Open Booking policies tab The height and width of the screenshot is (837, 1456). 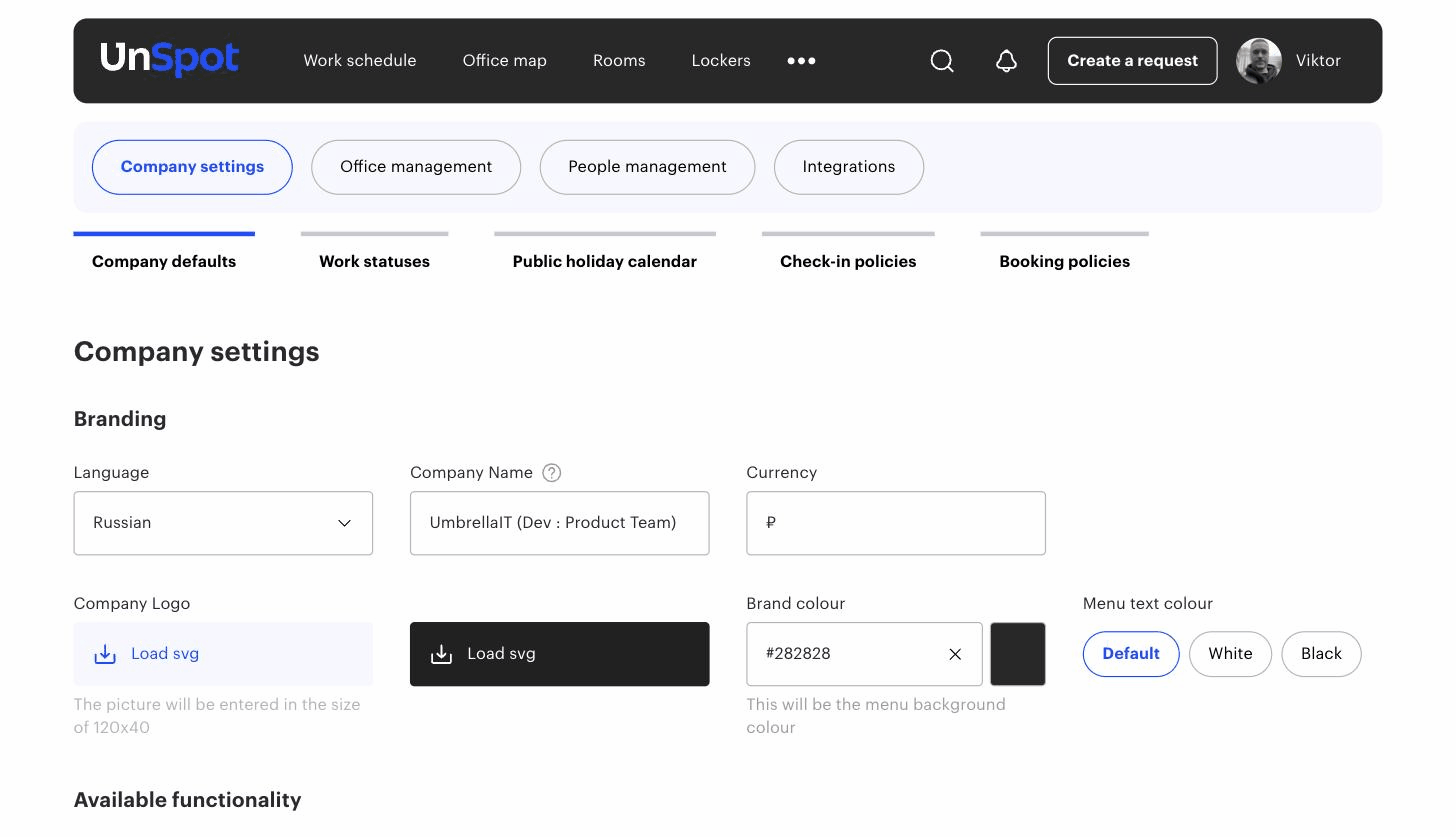tap(1065, 254)
